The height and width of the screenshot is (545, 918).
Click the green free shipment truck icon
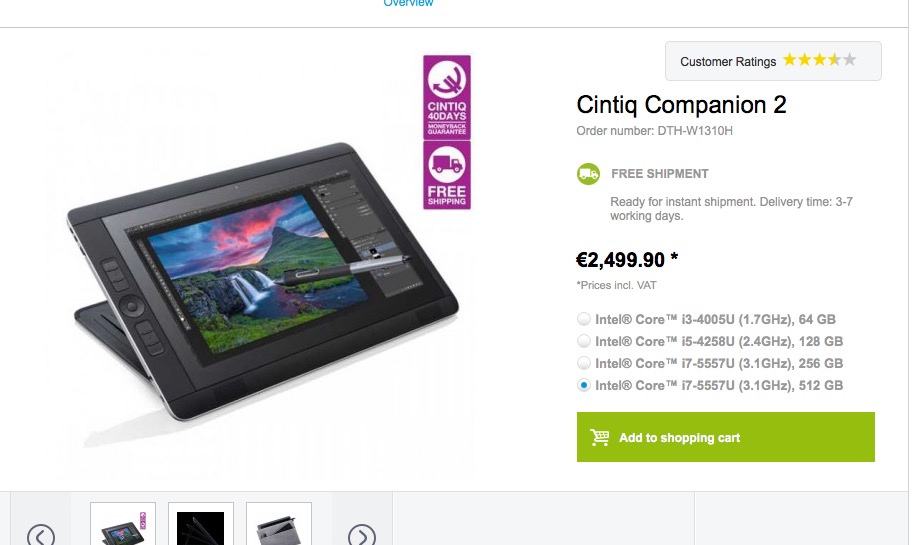point(588,174)
